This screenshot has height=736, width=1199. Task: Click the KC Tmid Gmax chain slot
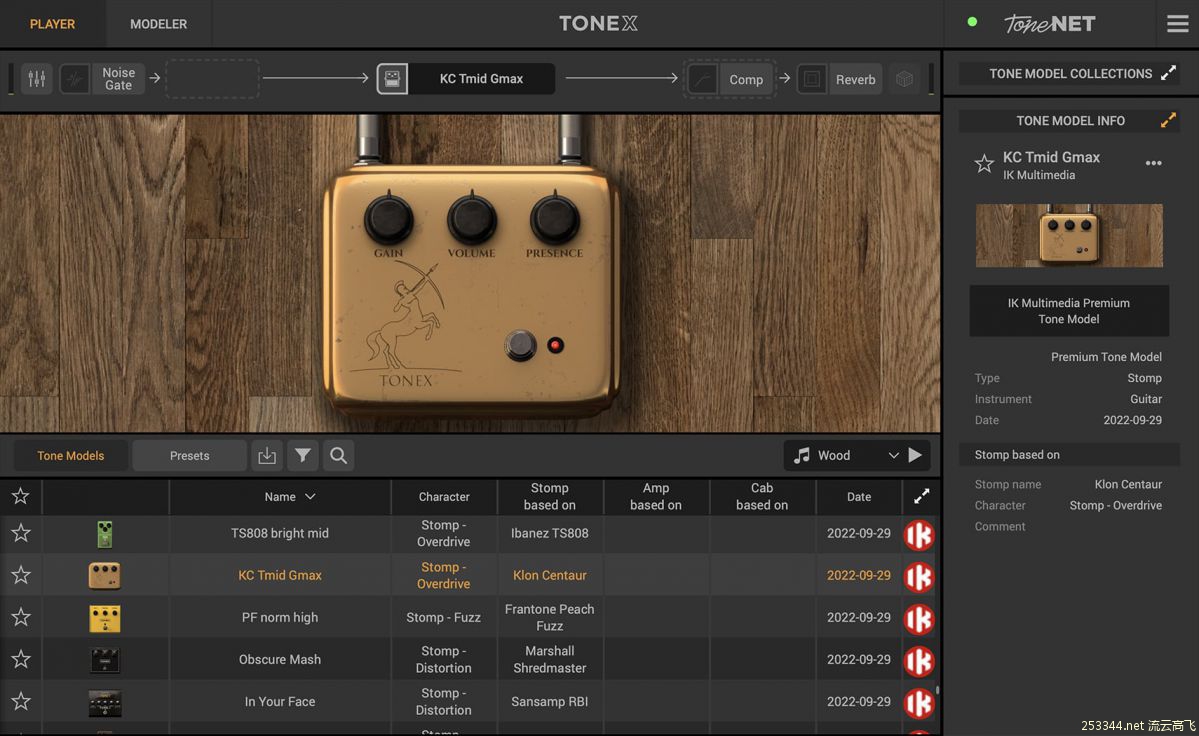pyautogui.click(x=481, y=79)
